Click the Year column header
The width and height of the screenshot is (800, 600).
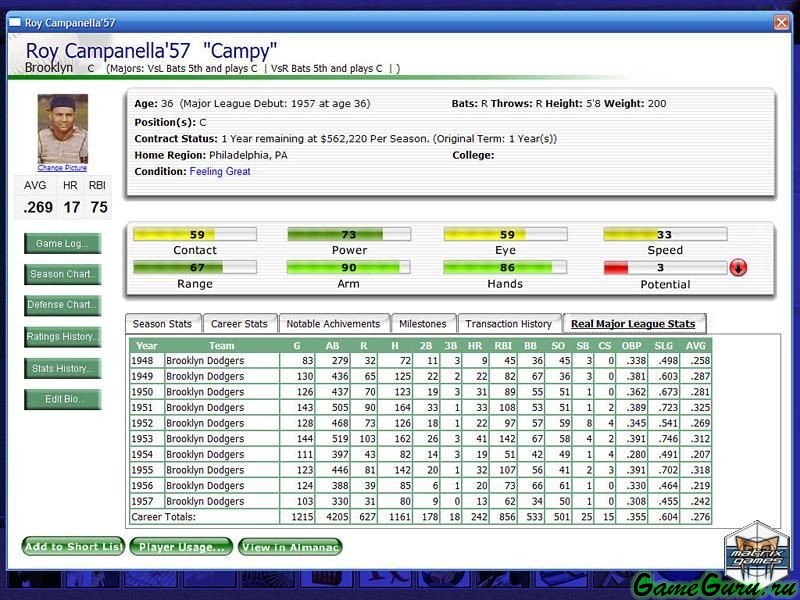pos(146,345)
